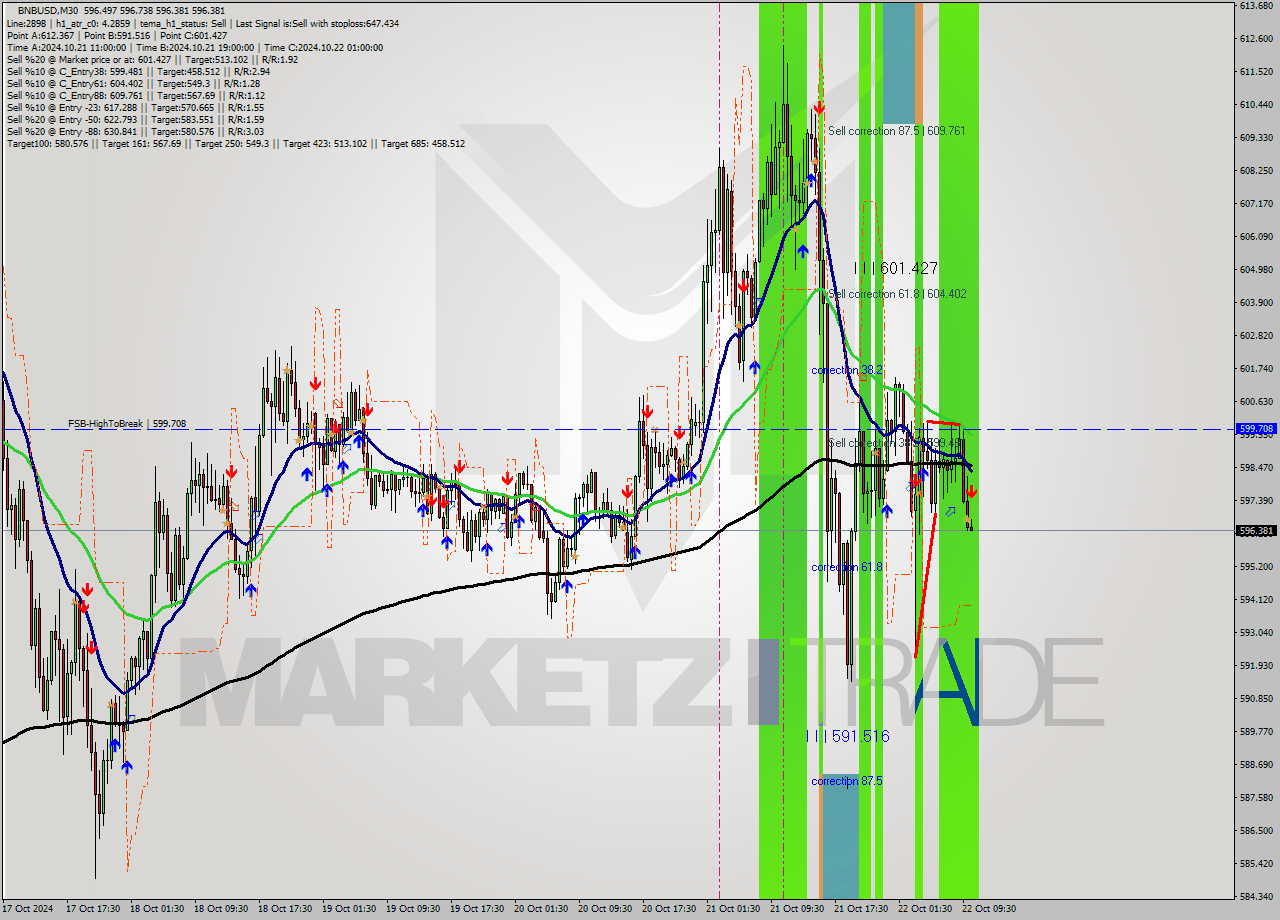Click the '| | | 601.427' point C label
This screenshot has width=1280, height=920.
click(896, 268)
